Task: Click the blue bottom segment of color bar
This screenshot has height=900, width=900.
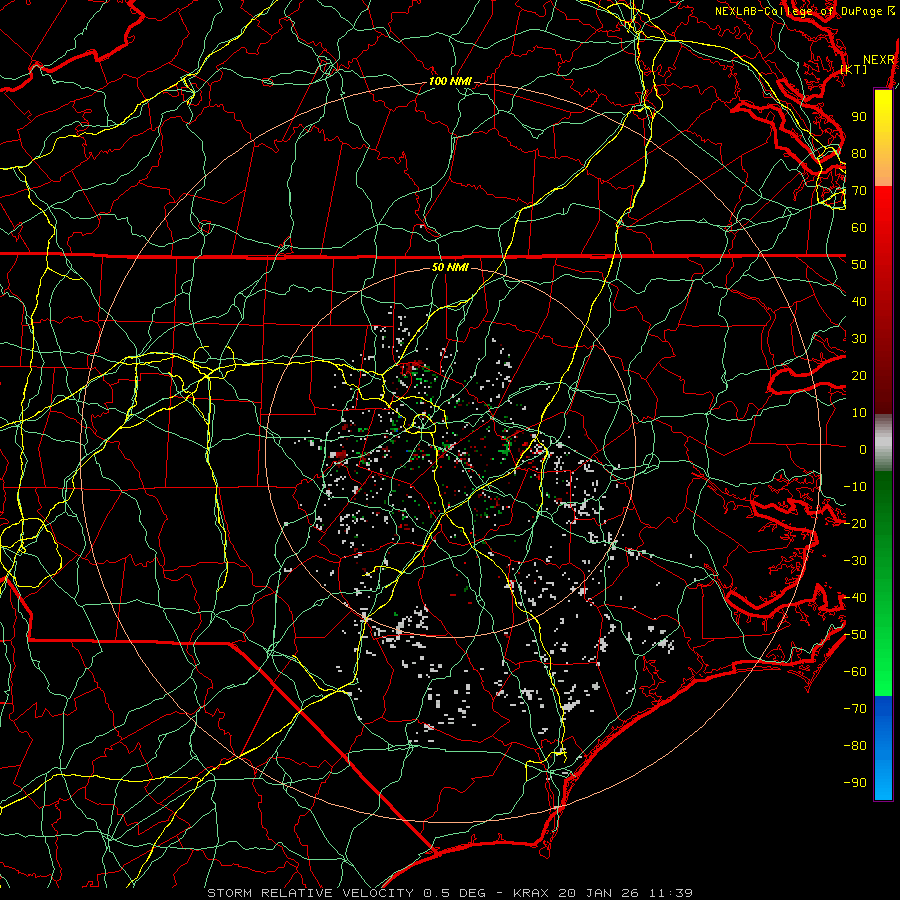Action: 883,748
